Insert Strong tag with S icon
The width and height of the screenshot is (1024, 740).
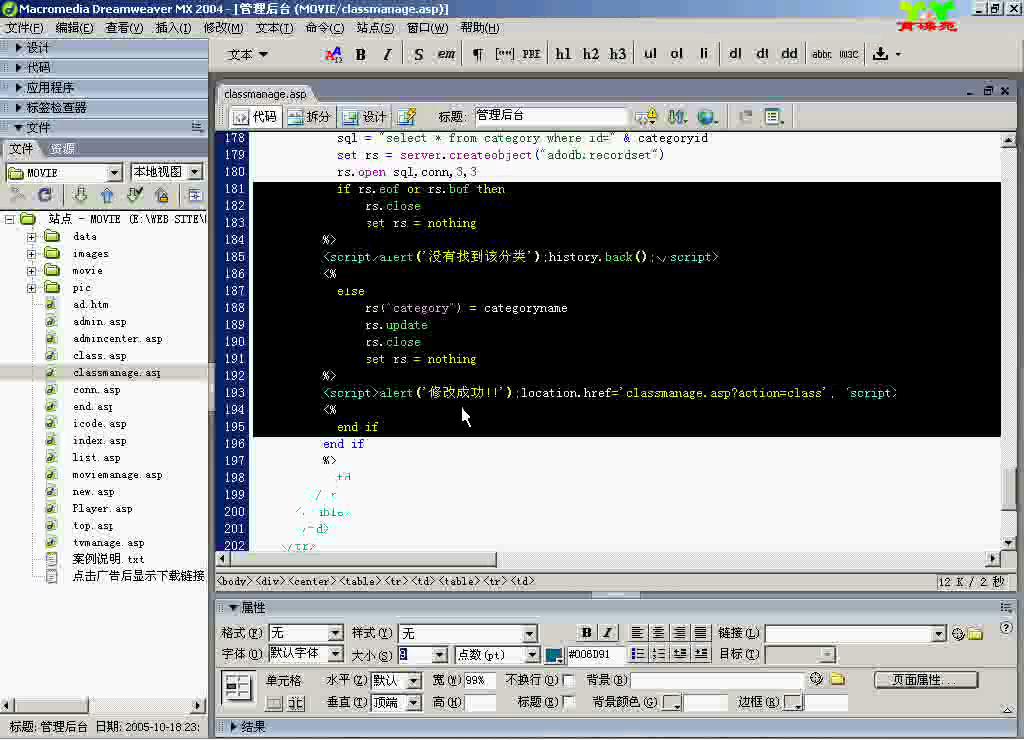(419, 55)
